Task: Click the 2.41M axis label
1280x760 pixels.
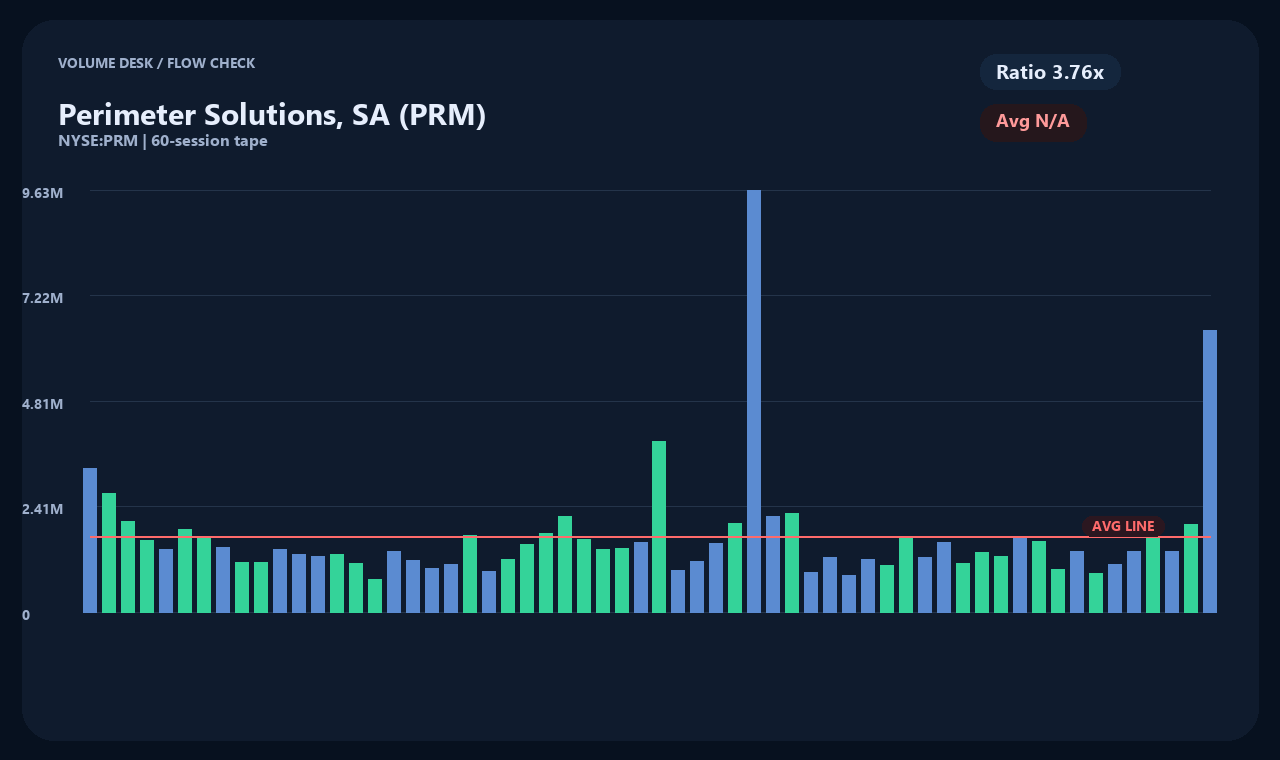Action: (x=42, y=509)
